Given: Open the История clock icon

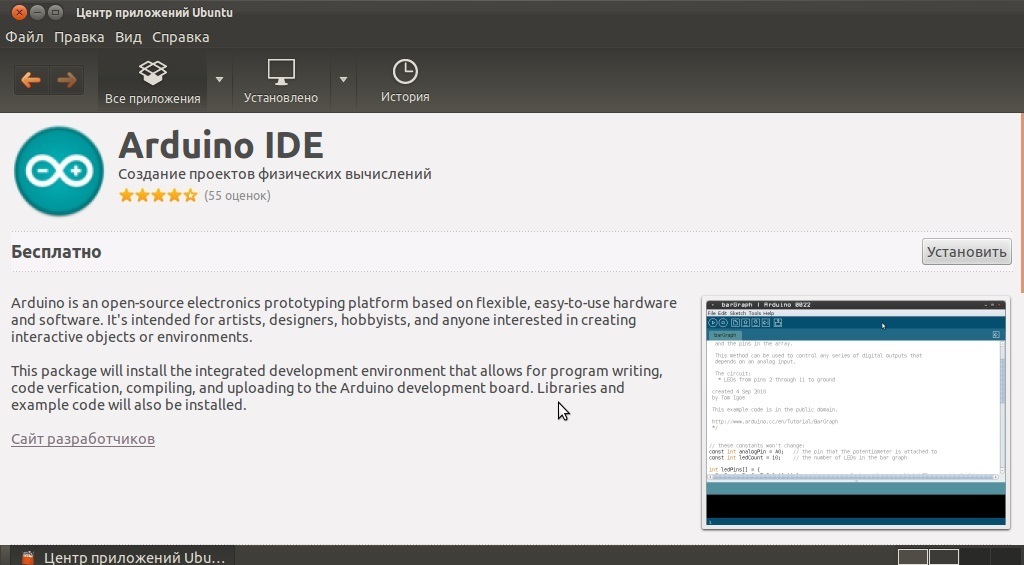Looking at the screenshot, I should click(x=405, y=73).
